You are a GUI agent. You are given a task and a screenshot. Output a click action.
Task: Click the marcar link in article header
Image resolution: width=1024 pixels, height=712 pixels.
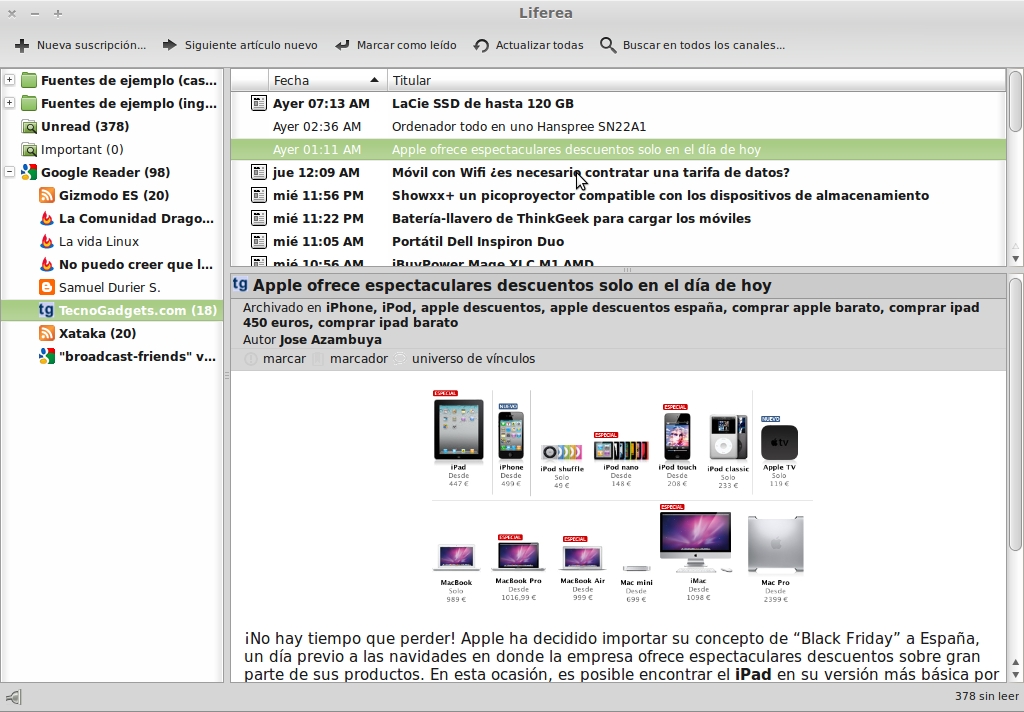(x=284, y=359)
